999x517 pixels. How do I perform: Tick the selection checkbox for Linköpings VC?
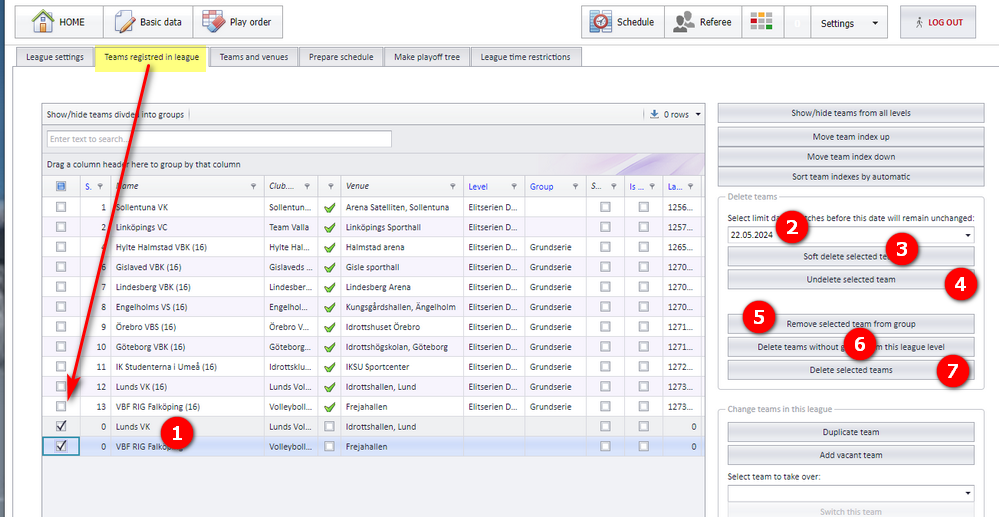point(61,226)
